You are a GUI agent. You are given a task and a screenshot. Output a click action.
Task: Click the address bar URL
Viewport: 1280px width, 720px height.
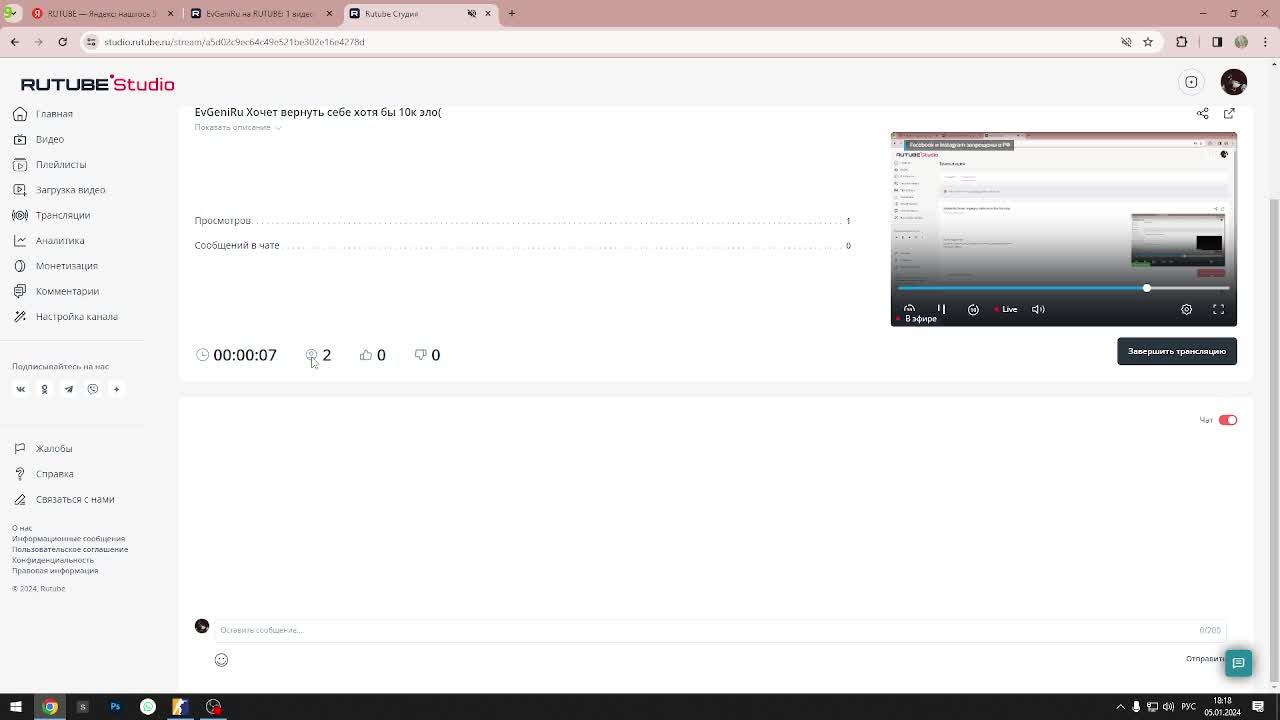[234, 42]
